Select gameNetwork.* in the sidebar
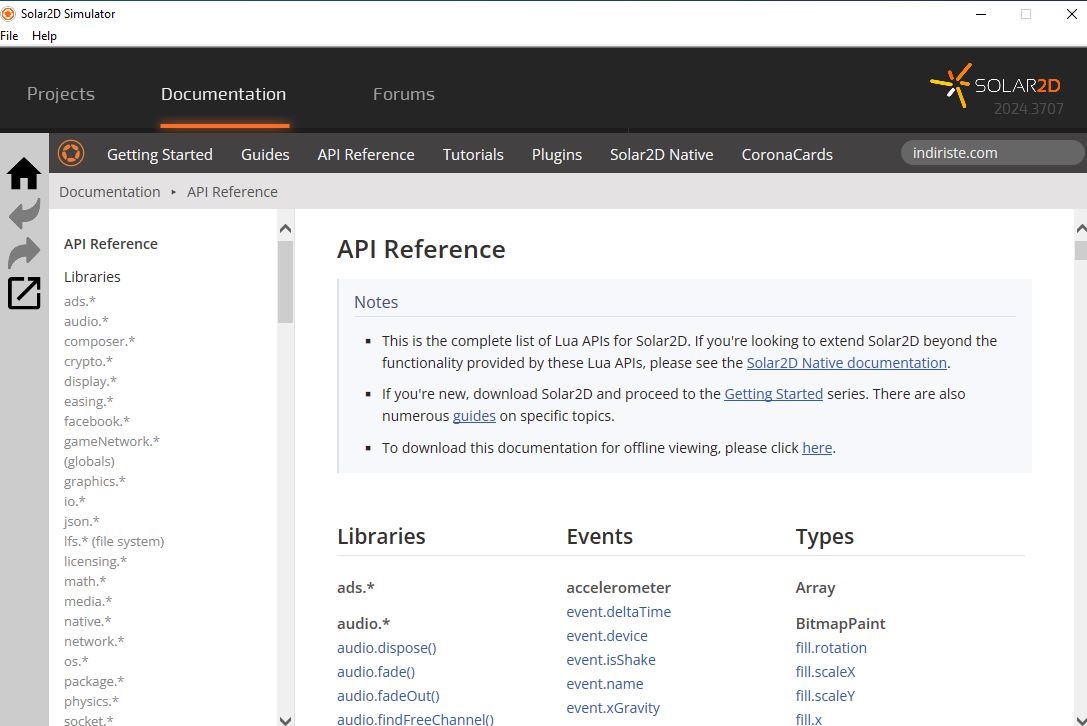The height and width of the screenshot is (726, 1087). point(112,441)
